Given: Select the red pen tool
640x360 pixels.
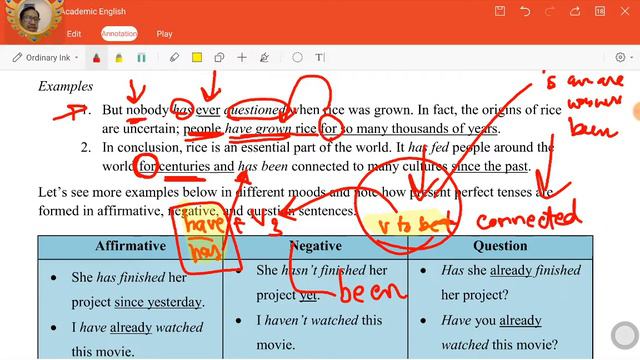Looking at the screenshot, I should click(96, 58).
